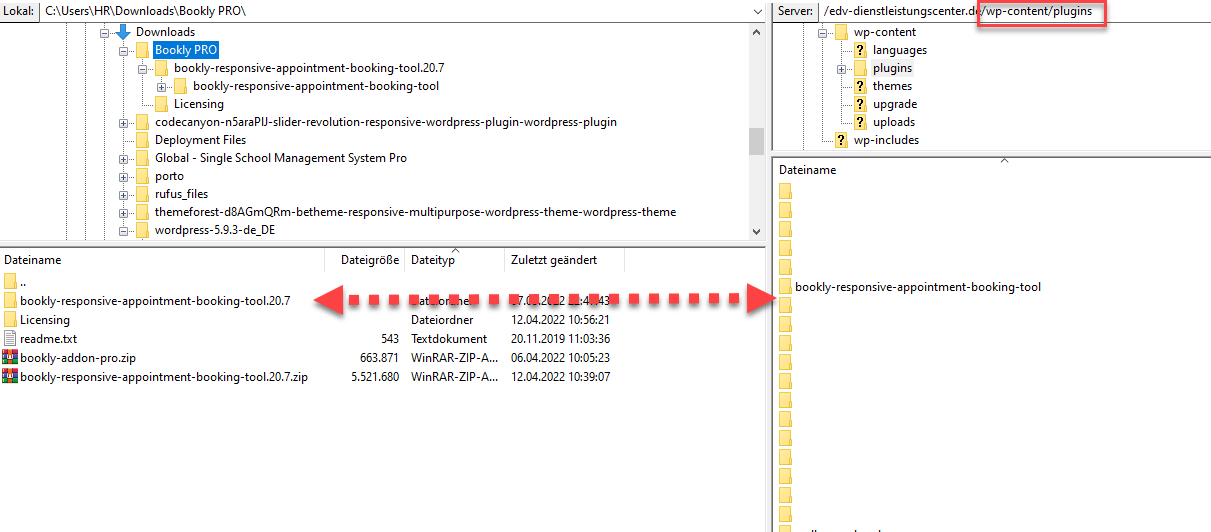Expand the themeforest betheme folder node
Viewport: 1211px width, 532px height.
click(124, 212)
